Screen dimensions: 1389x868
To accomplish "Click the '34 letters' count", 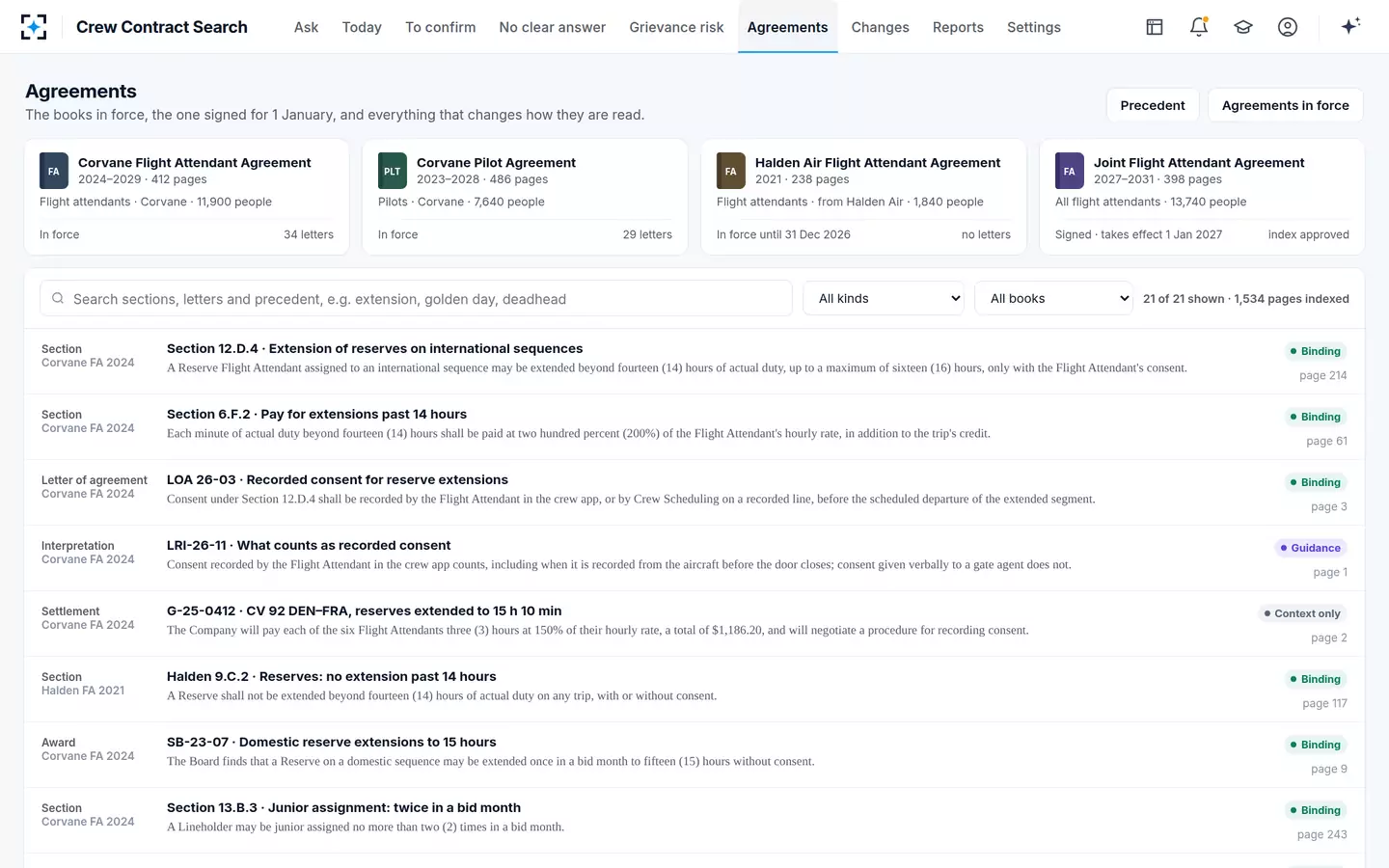I will (x=309, y=234).
